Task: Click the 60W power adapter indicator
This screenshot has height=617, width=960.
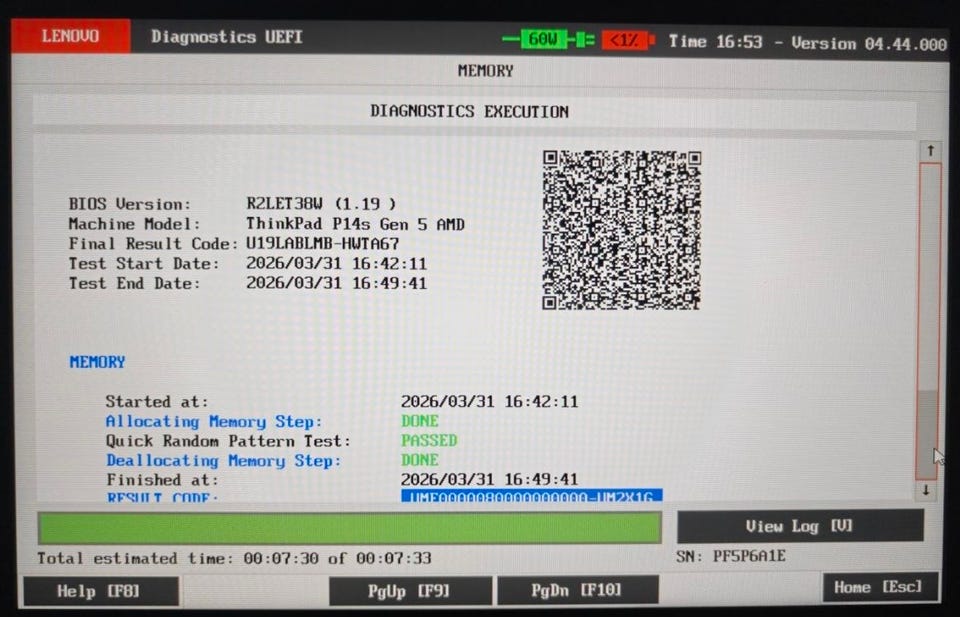Action: [543, 39]
